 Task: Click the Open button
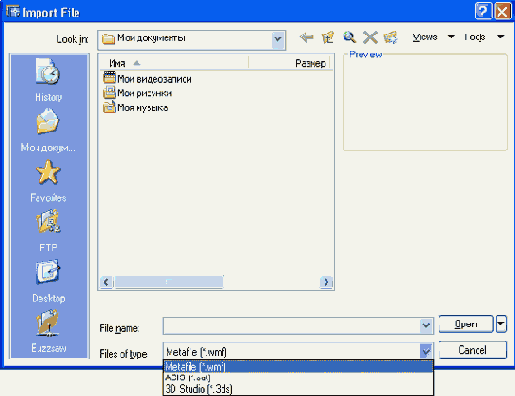point(466,324)
